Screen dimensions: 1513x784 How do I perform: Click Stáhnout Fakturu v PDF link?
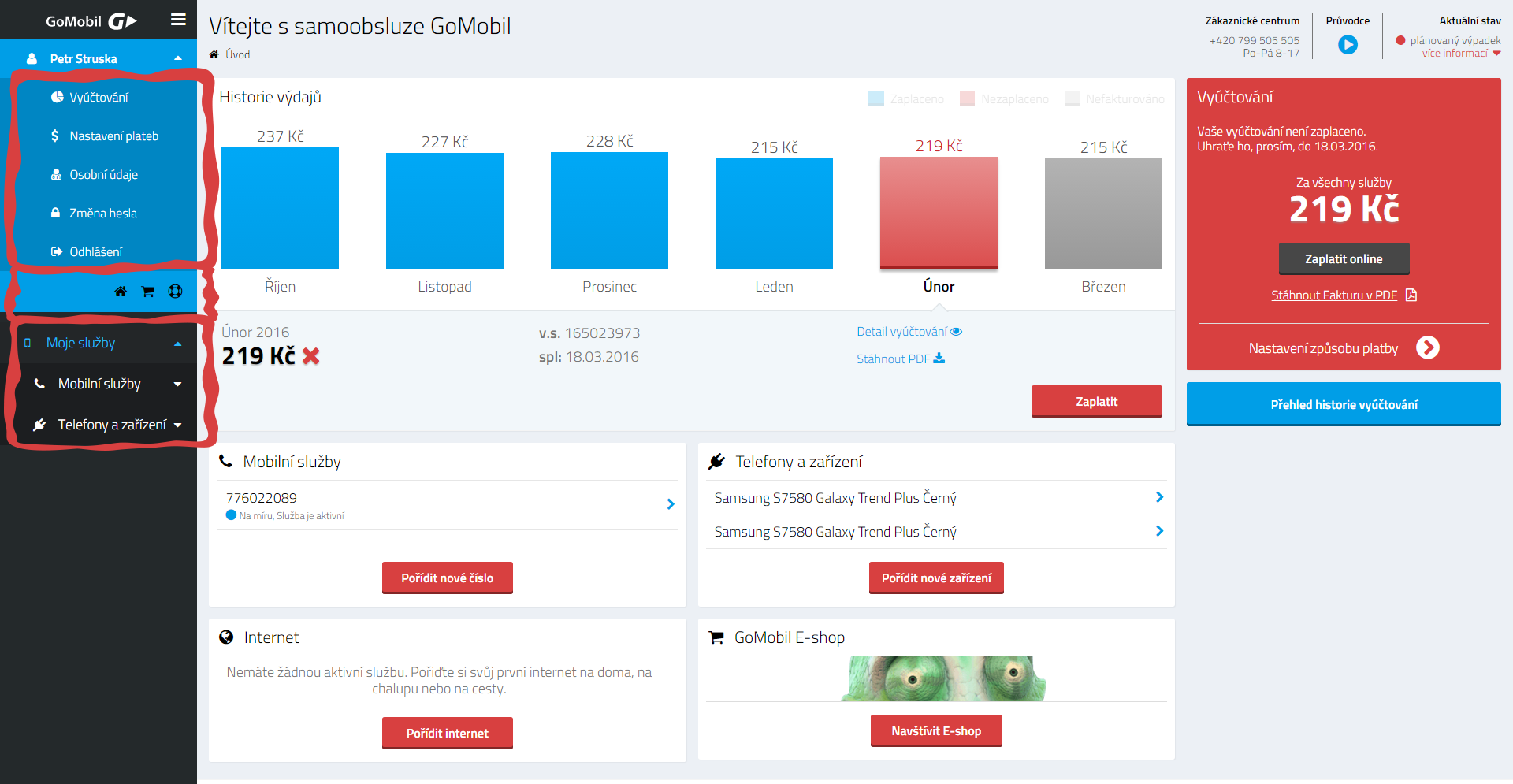(1333, 295)
